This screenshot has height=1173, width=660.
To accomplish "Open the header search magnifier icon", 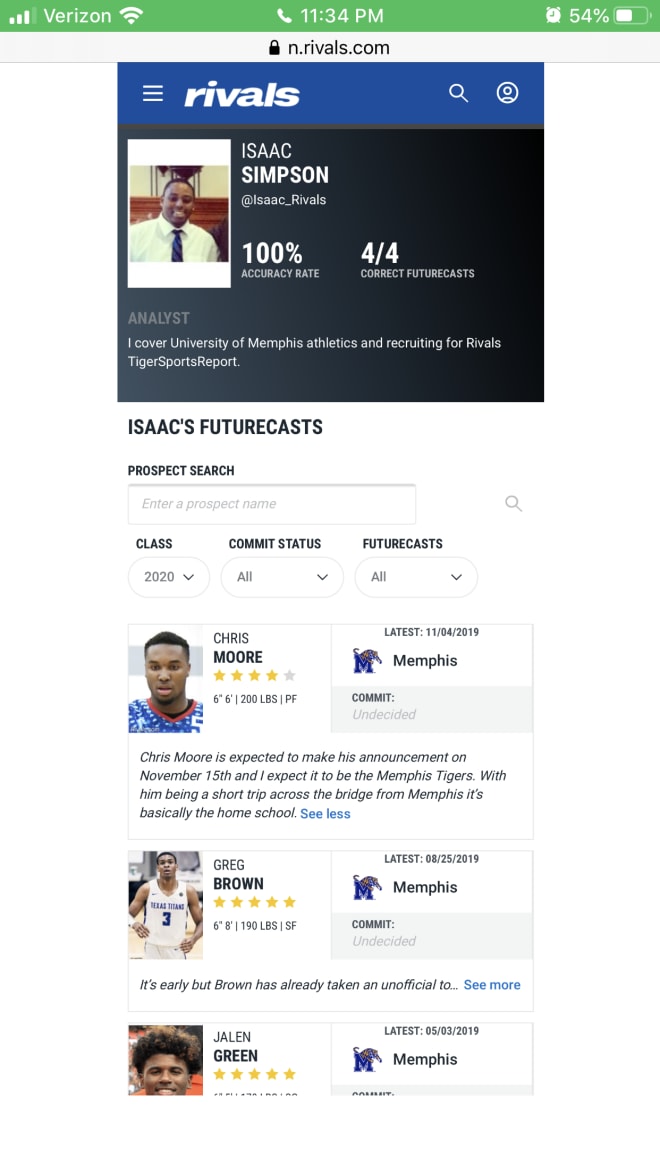I will [x=458, y=93].
